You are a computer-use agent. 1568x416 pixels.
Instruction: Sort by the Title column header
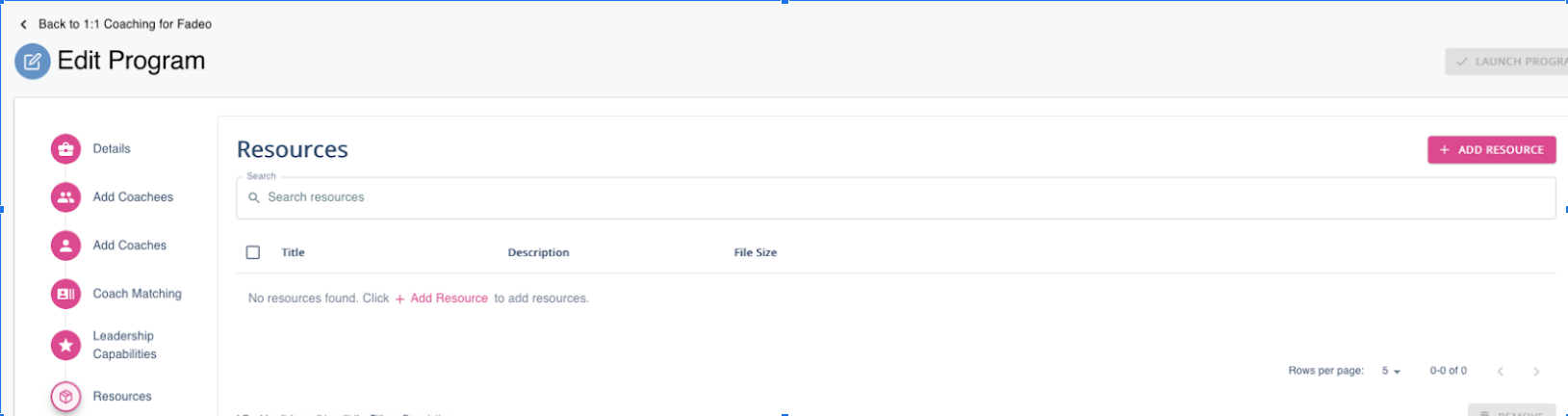point(293,252)
